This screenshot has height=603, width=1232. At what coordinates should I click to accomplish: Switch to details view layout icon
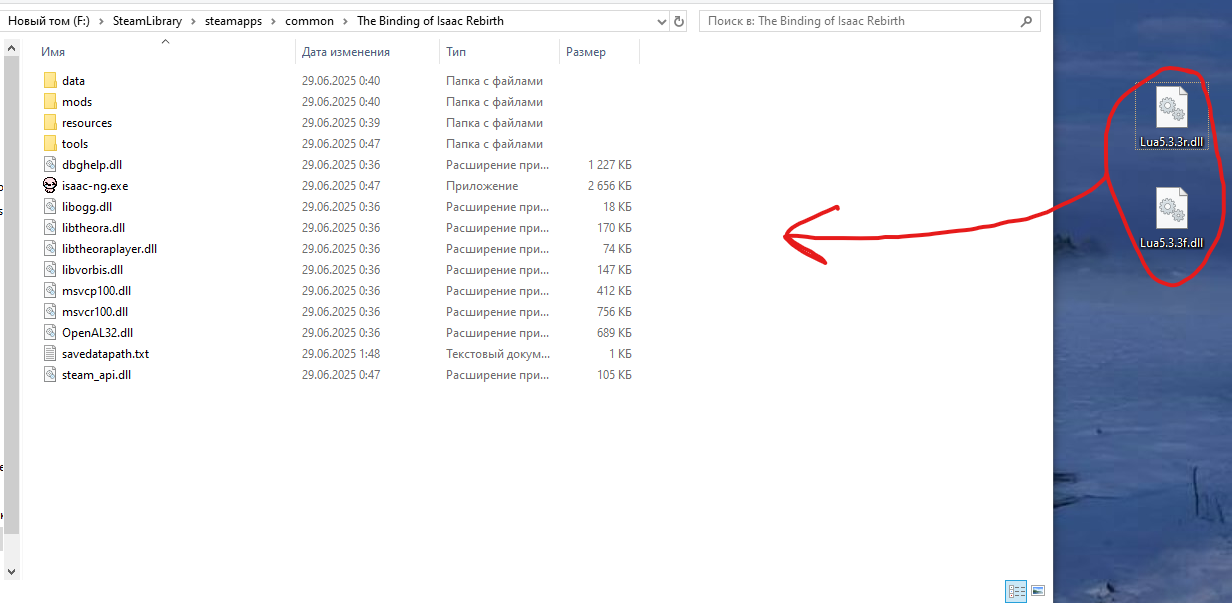1016,591
